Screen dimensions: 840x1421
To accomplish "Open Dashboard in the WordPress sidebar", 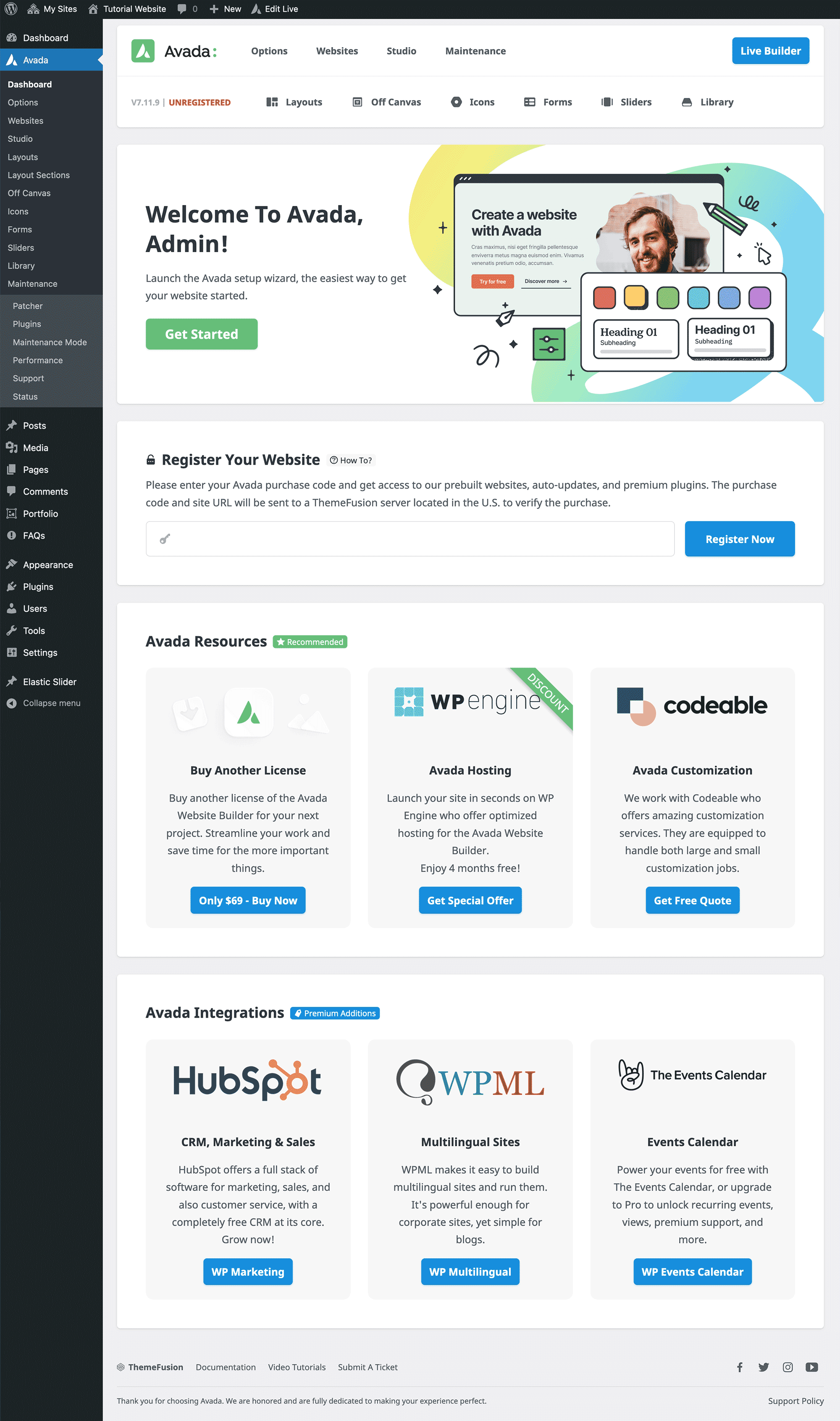I will (x=52, y=38).
